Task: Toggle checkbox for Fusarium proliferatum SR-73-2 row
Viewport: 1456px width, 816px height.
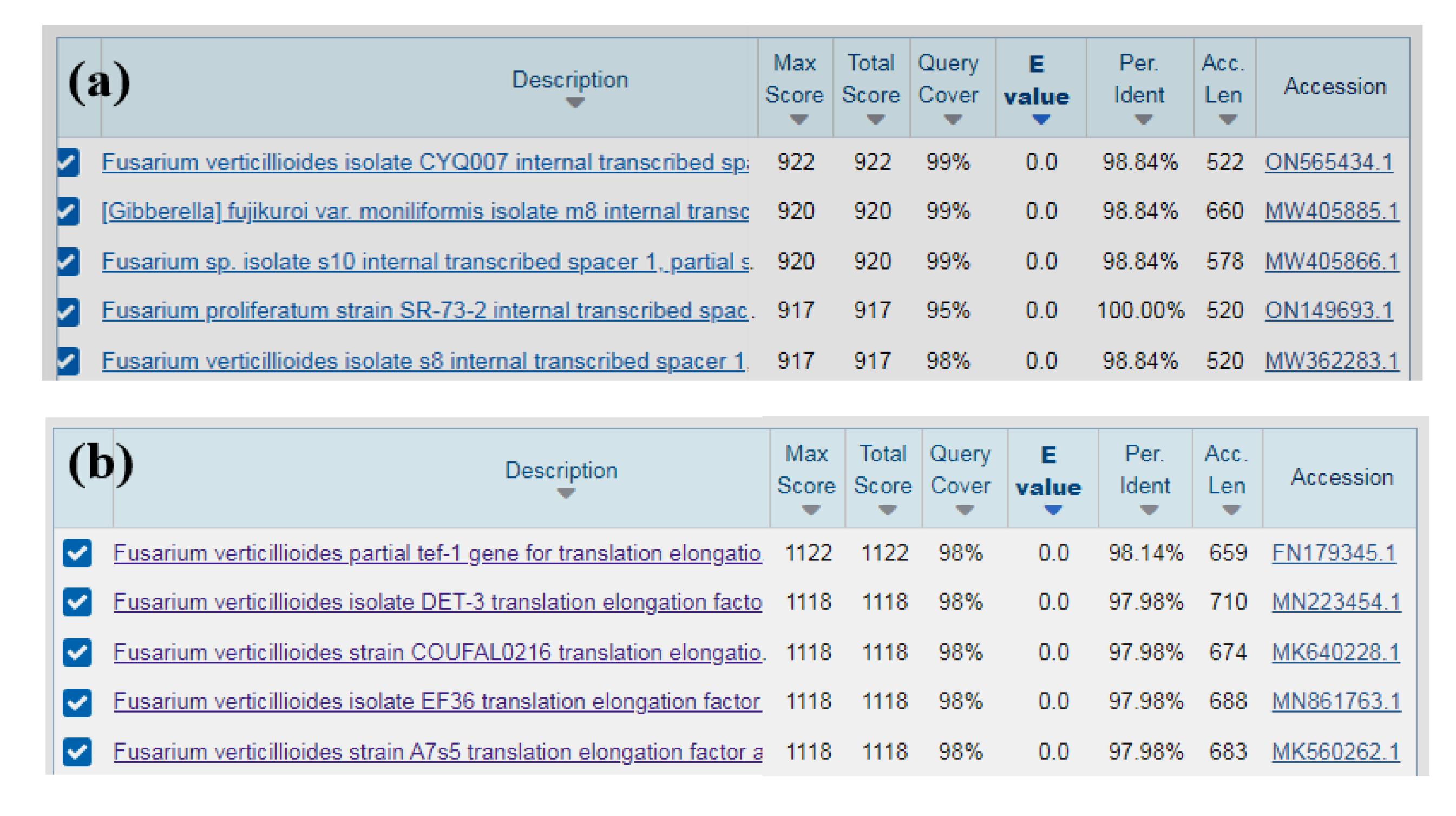Action: coord(68,311)
